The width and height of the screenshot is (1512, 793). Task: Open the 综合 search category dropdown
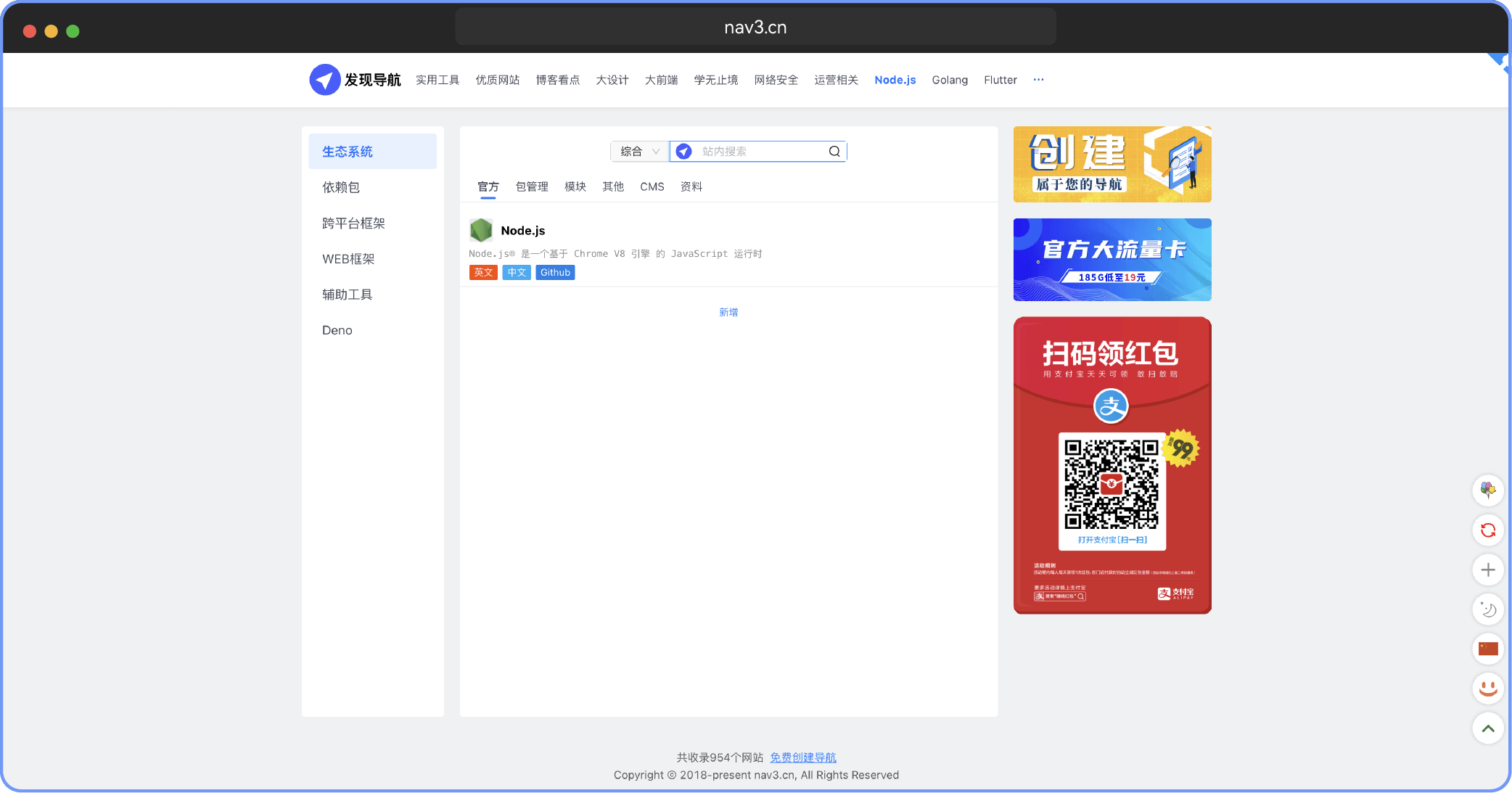(640, 152)
